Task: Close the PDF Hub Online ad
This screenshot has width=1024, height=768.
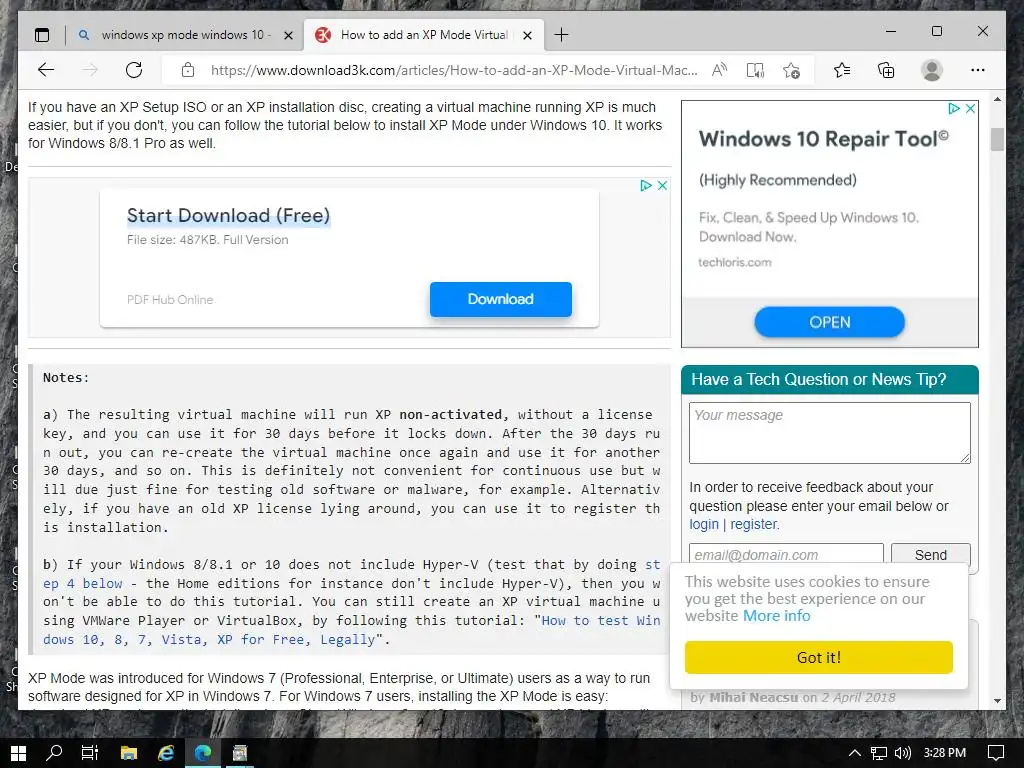Action: [662, 185]
